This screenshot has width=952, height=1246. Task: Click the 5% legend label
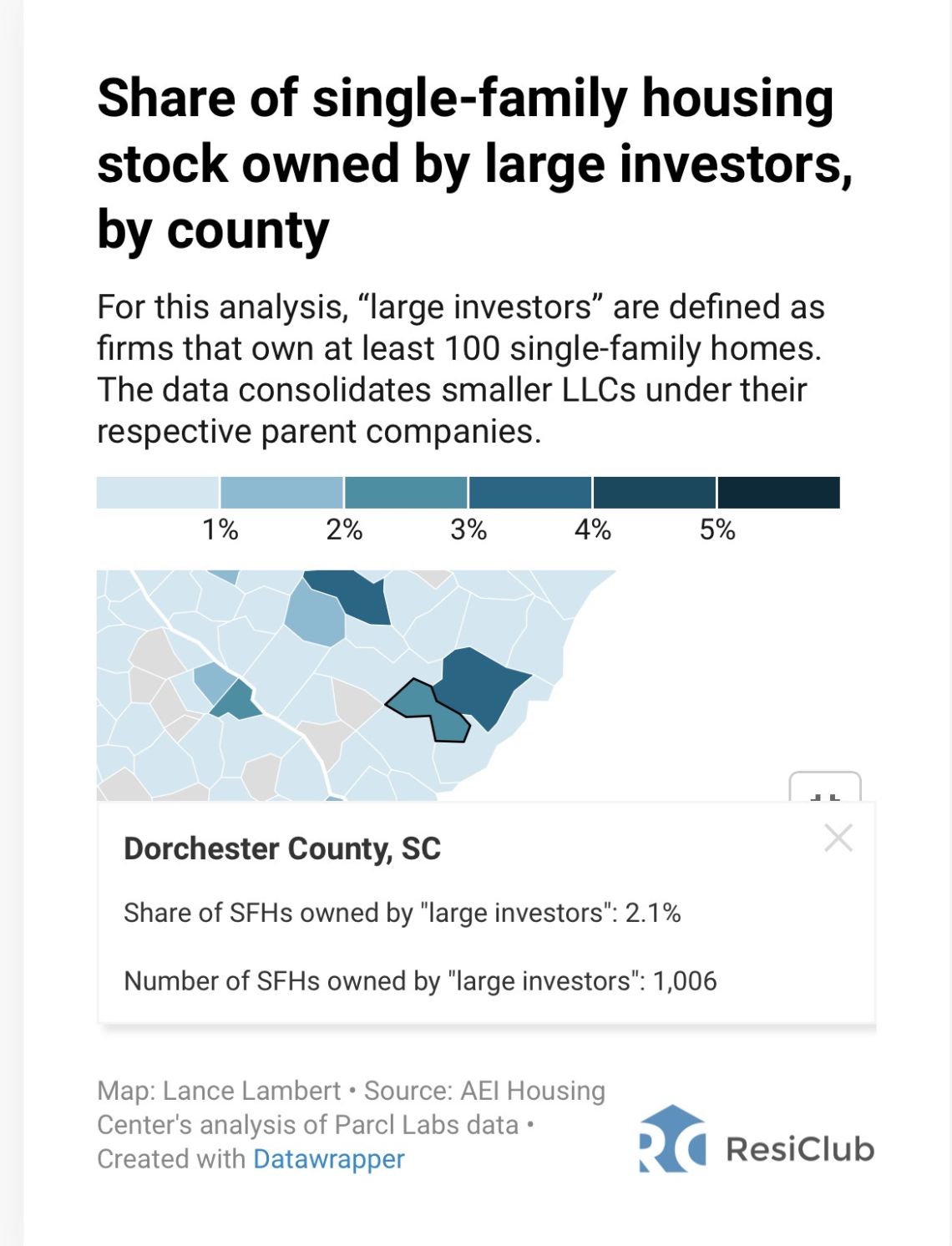(717, 529)
